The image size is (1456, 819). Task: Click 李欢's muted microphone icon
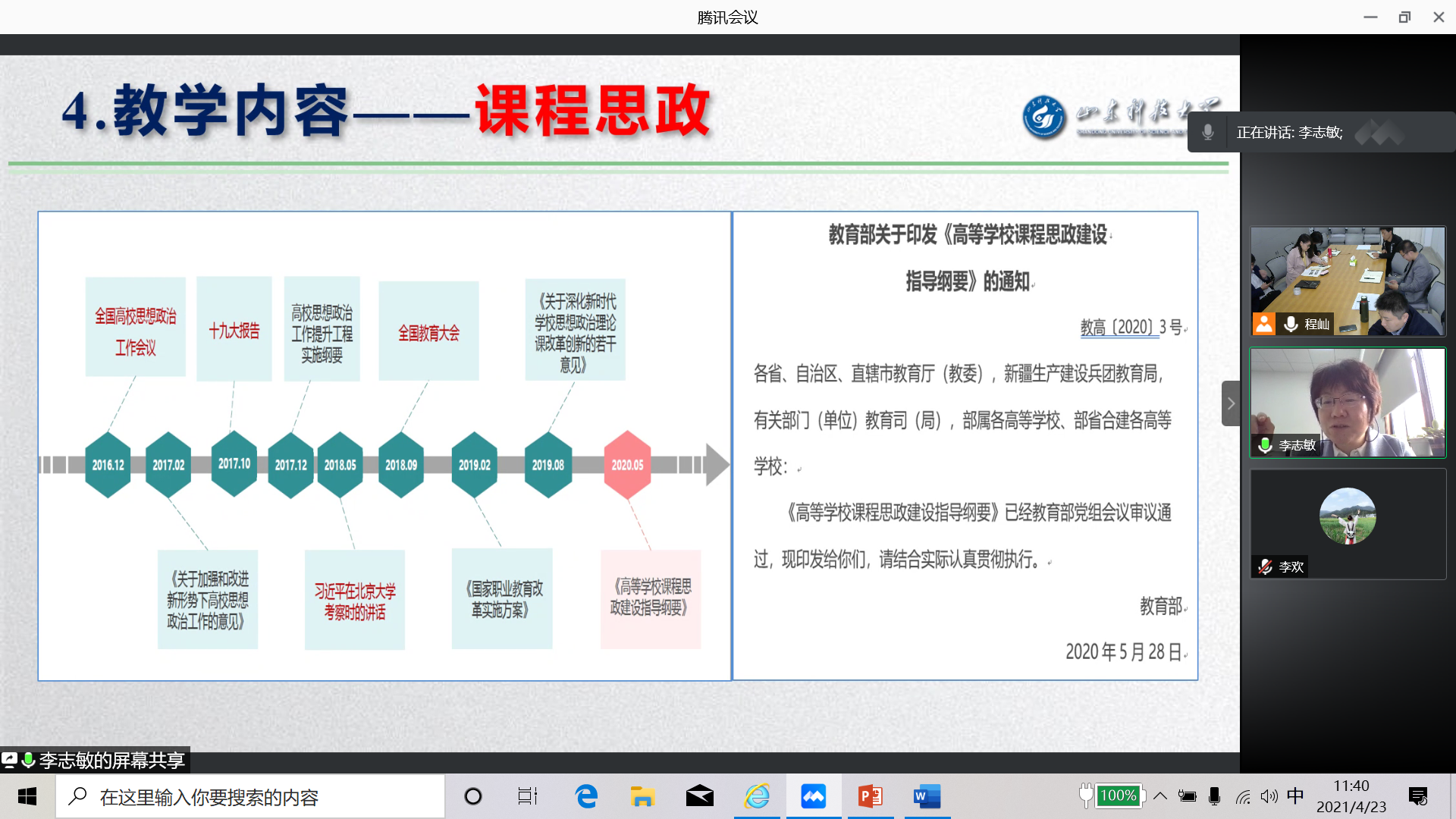[x=1265, y=566]
